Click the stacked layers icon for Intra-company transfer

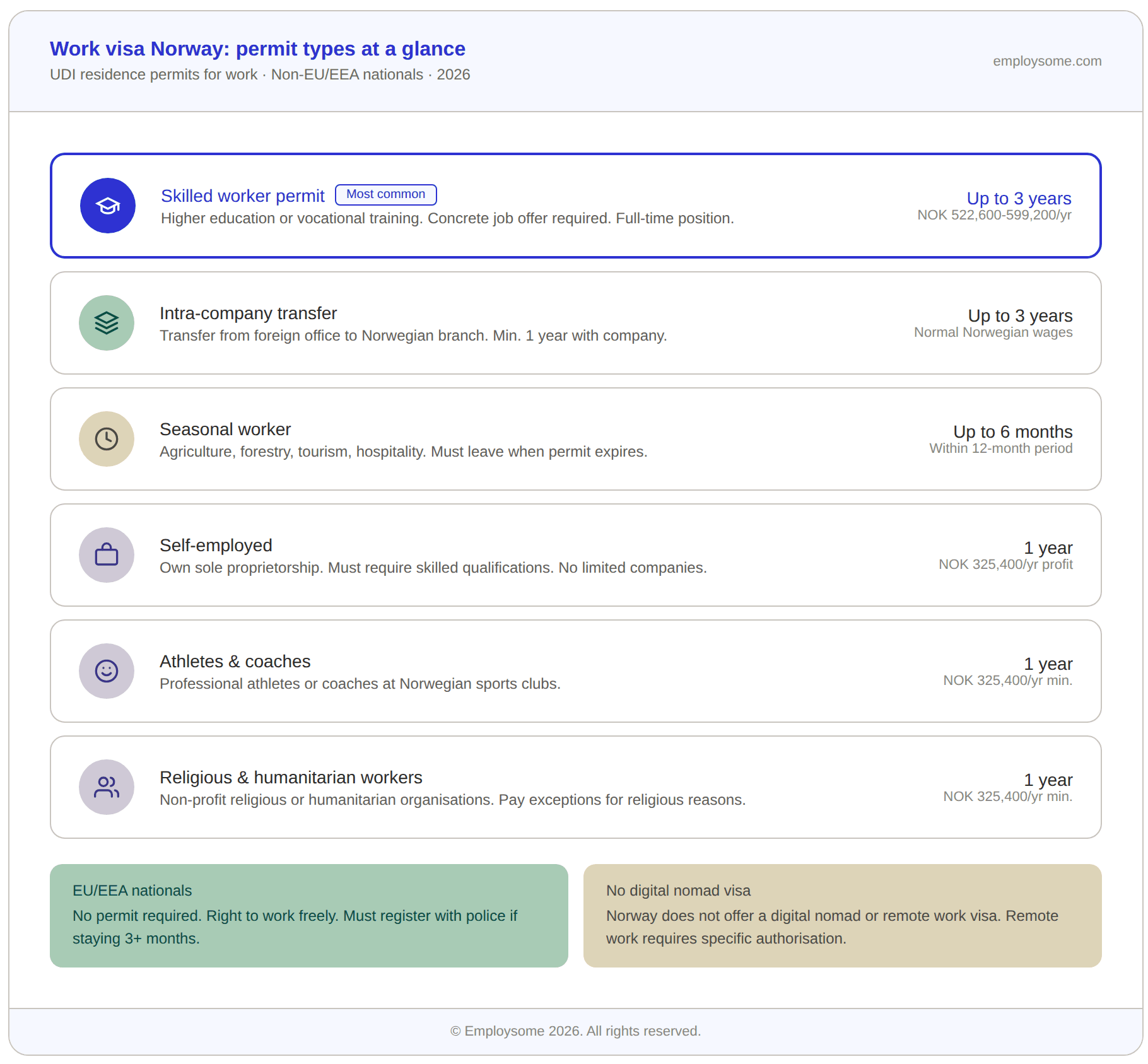[x=107, y=323]
